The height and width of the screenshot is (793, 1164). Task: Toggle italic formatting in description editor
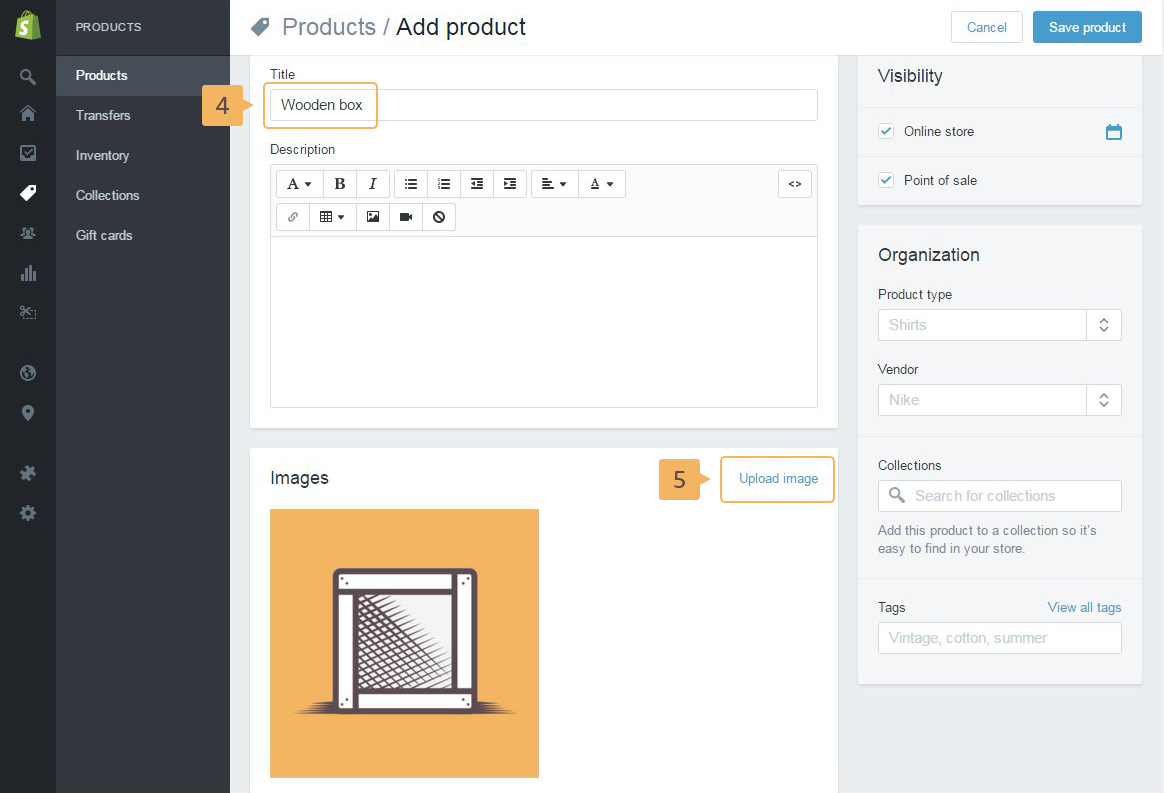pyautogui.click(x=373, y=184)
